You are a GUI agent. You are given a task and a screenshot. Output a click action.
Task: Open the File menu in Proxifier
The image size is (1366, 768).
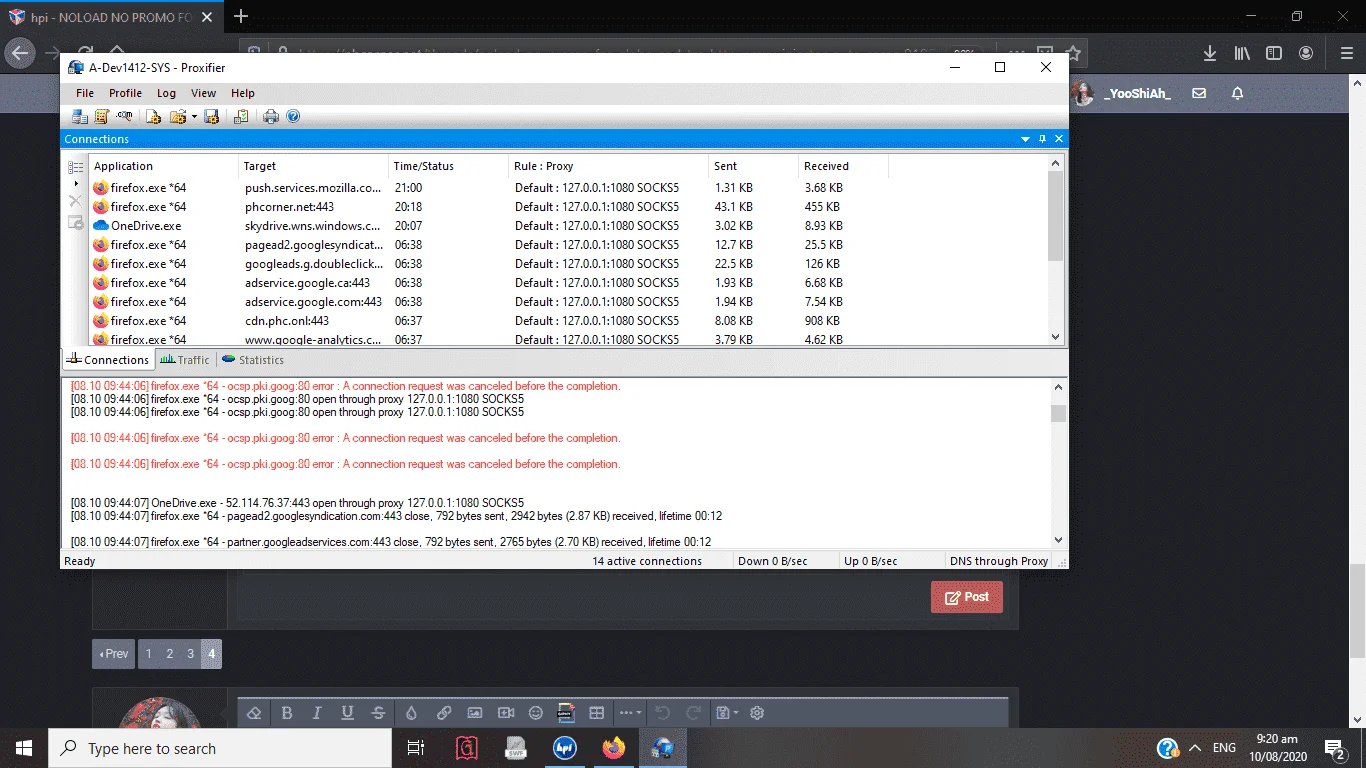(x=85, y=93)
